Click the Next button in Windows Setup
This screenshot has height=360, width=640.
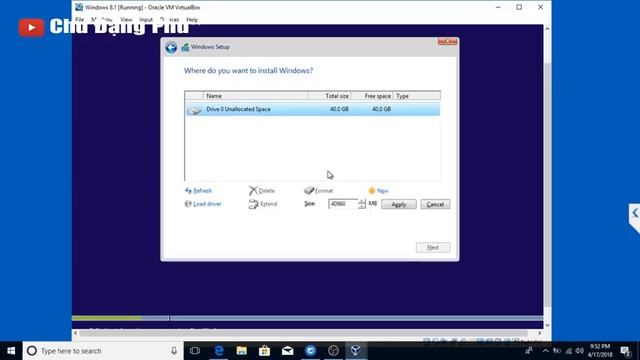click(433, 247)
